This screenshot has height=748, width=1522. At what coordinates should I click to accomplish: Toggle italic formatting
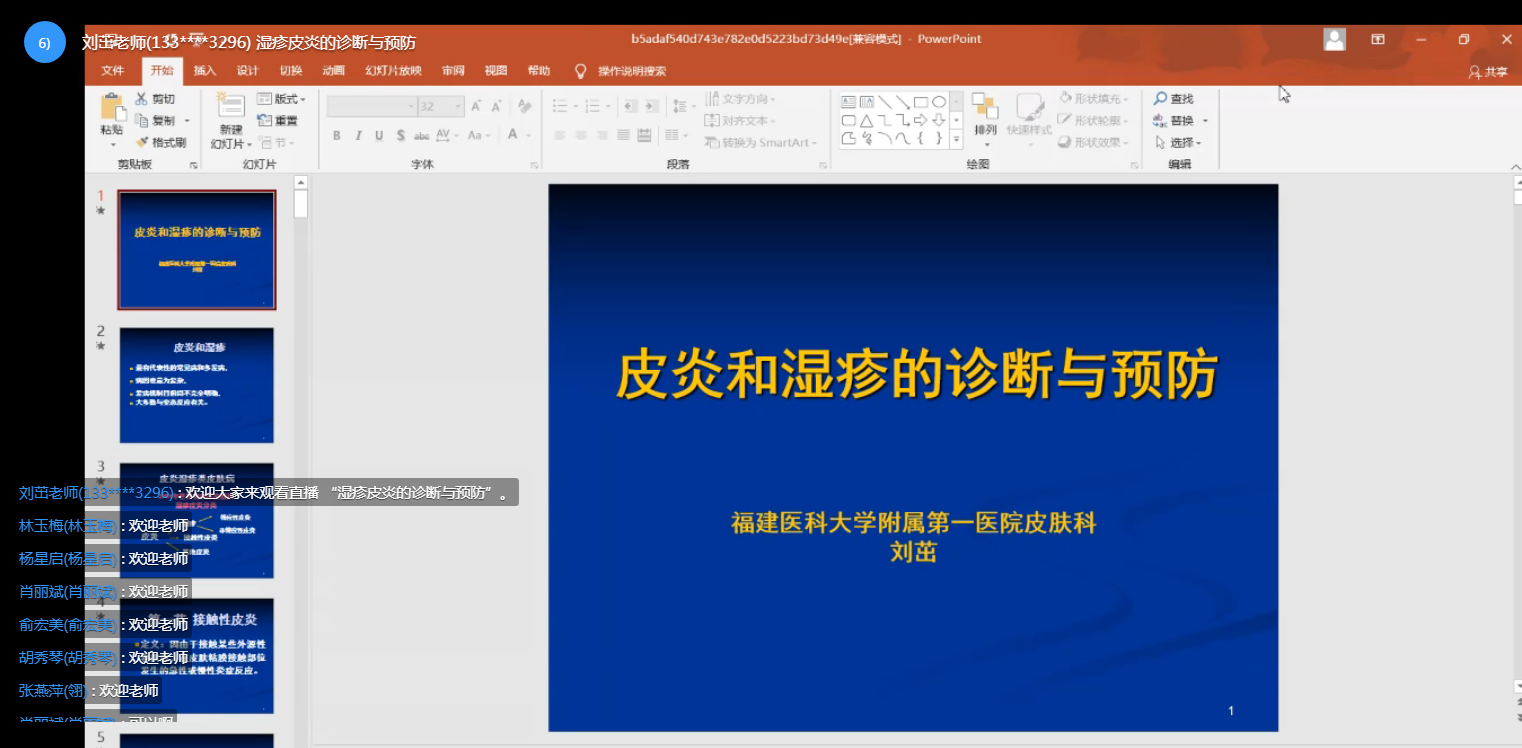pos(358,136)
